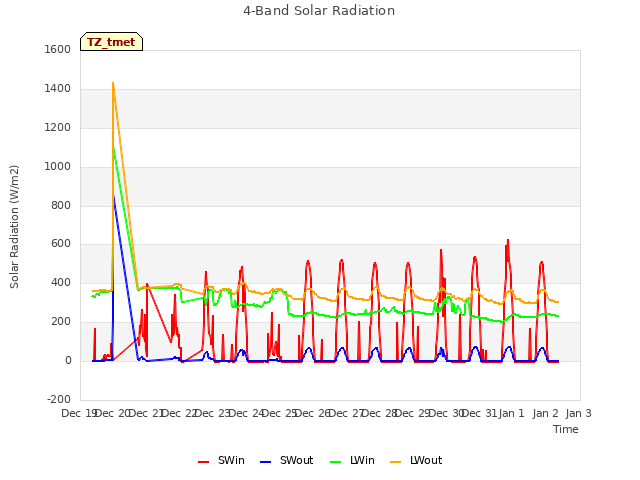Image resolution: width=640 pixels, height=480 pixels.
Task: Click the Dec 19 x-axis label
Action: tap(79, 413)
